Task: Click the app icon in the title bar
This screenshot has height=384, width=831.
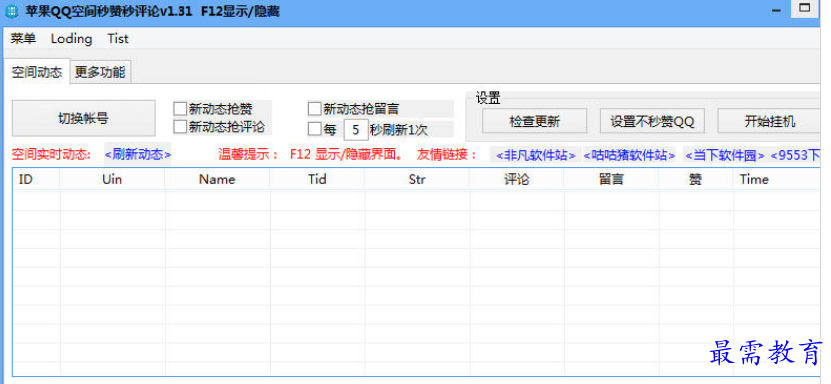Action: point(11,11)
